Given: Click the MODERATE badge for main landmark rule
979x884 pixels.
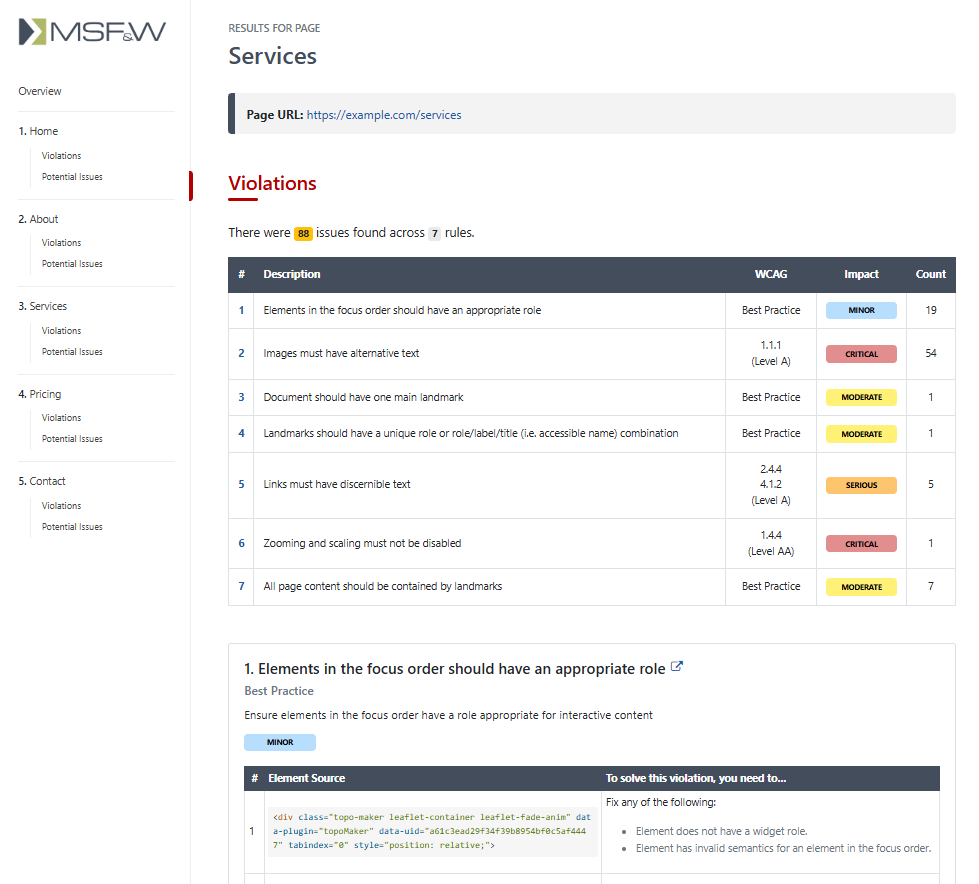Looking at the screenshot, I should 860,397.
